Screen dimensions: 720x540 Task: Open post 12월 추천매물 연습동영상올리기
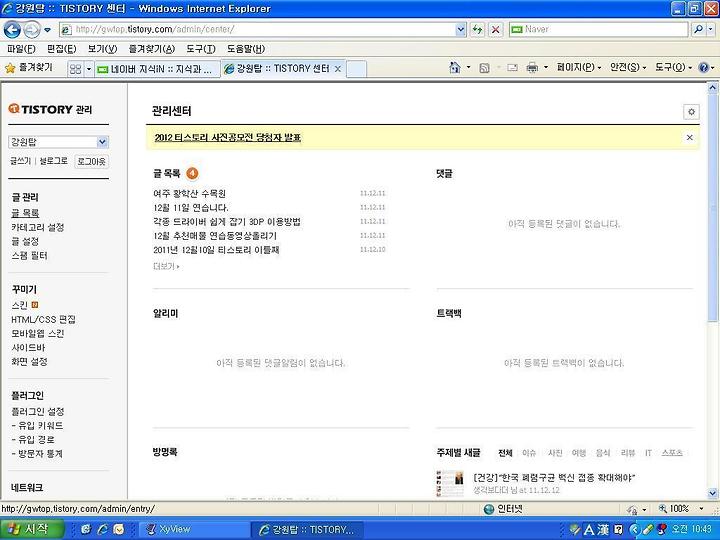tap(215, 236)
